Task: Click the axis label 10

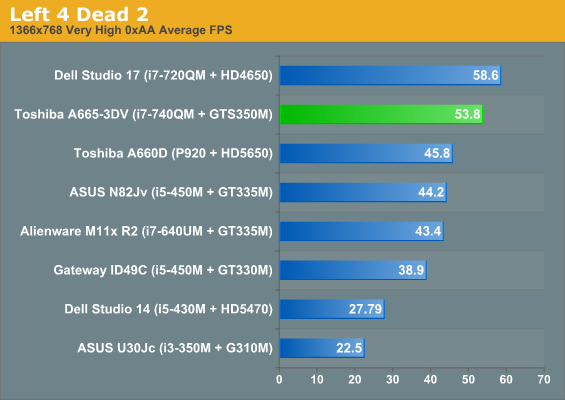Action: click(x=317, y=379)
